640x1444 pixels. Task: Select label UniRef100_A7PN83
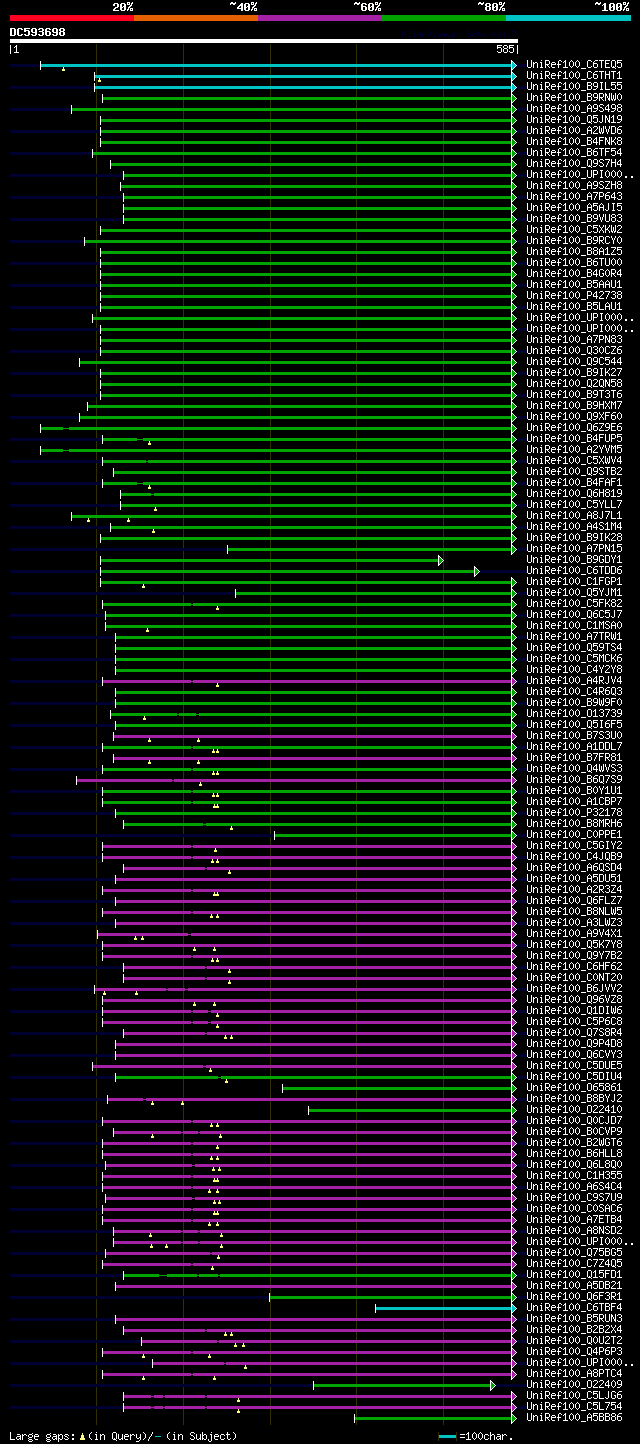point(574,339)
